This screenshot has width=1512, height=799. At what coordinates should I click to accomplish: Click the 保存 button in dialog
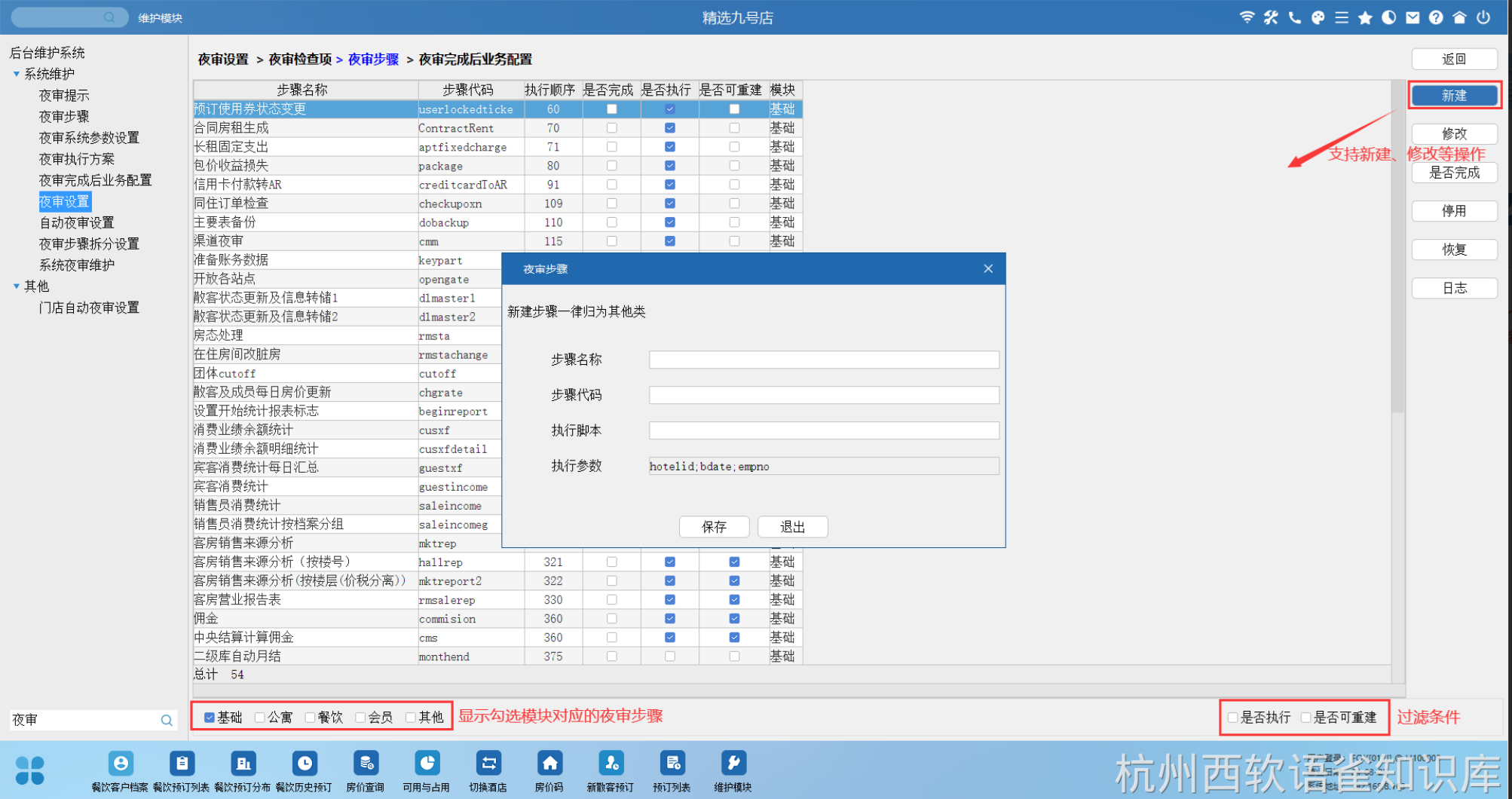(x=714, y=527)
